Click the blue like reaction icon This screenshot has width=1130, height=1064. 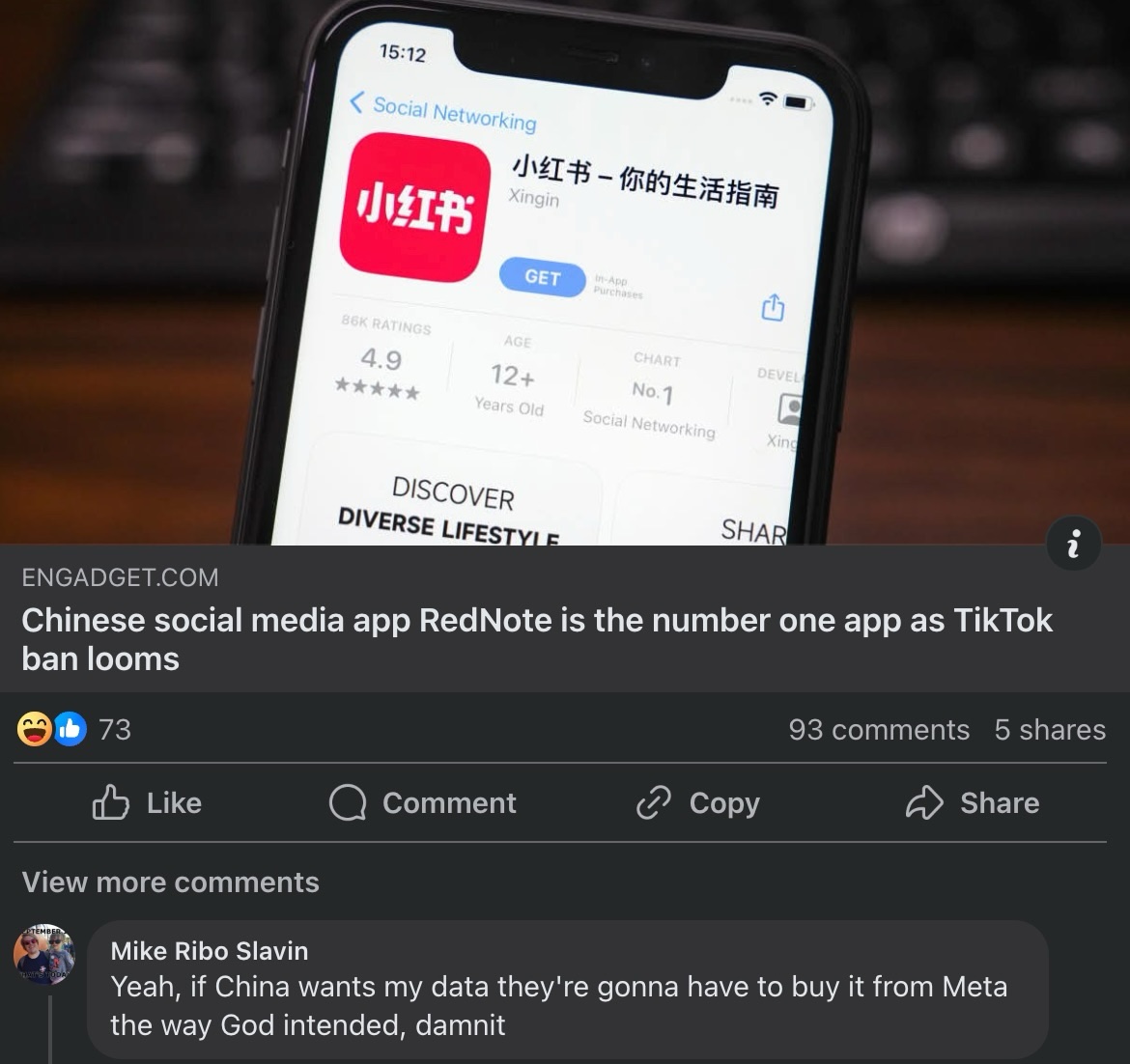pyautogui.click(x=70, y=729)
